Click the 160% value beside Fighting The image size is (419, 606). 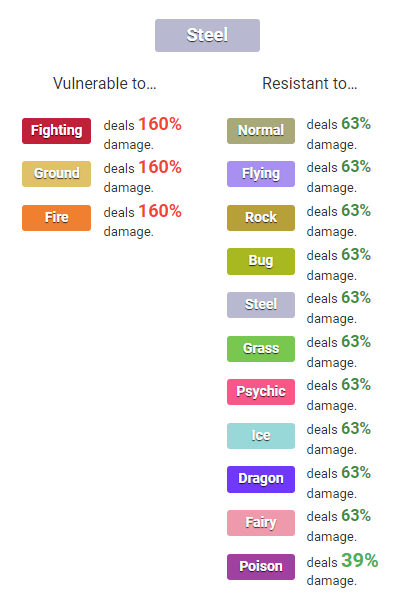pyautogui.click(x=160, y=124)
